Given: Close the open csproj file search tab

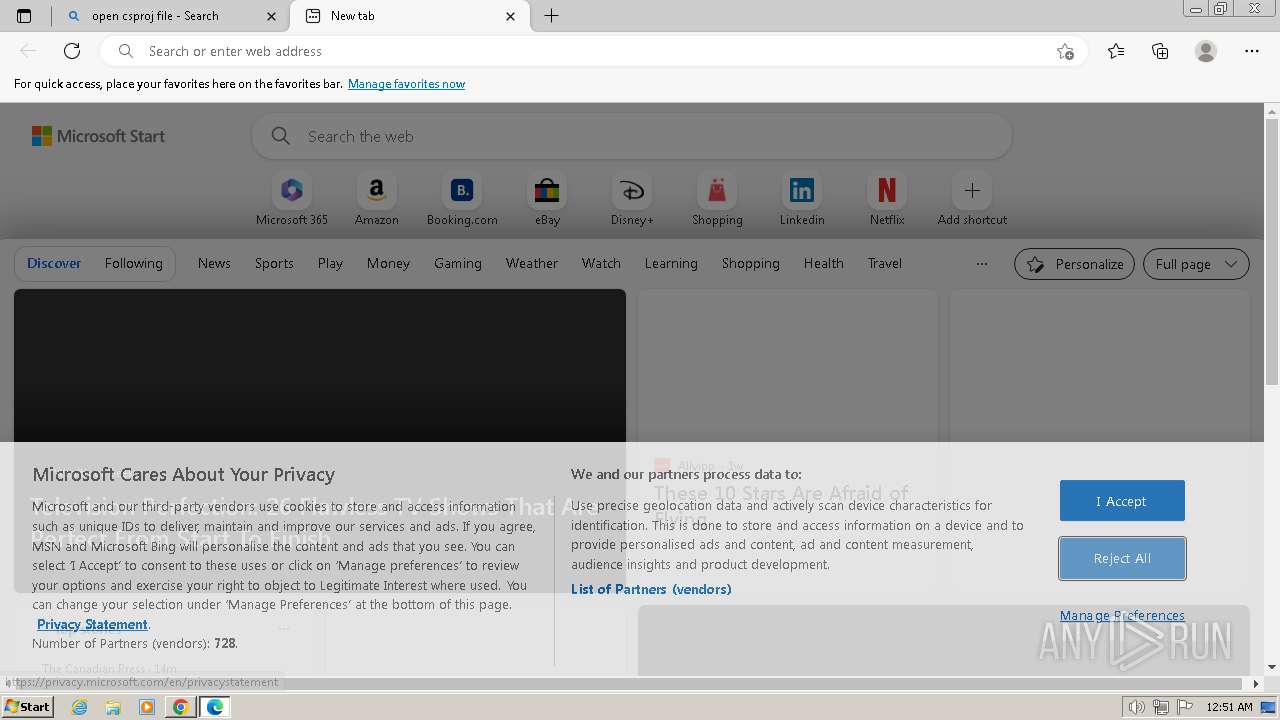Looking at the screenshot, I should pyautogui.click(x=272, y=16).
